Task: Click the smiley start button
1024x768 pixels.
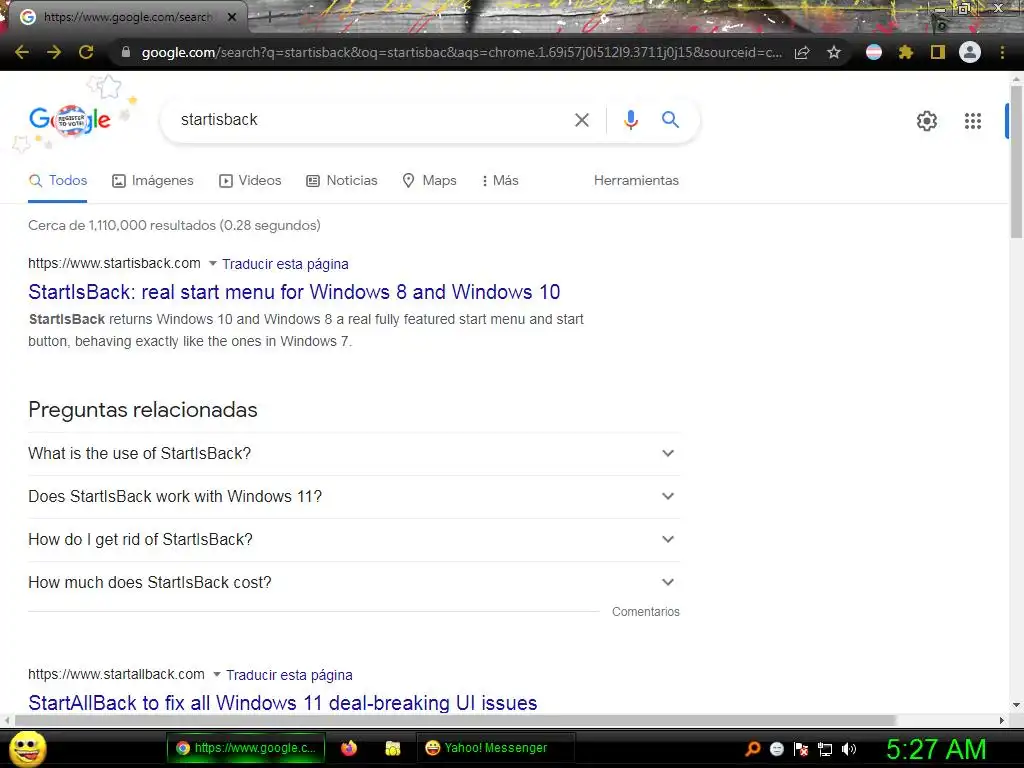Action: (28, 749)
